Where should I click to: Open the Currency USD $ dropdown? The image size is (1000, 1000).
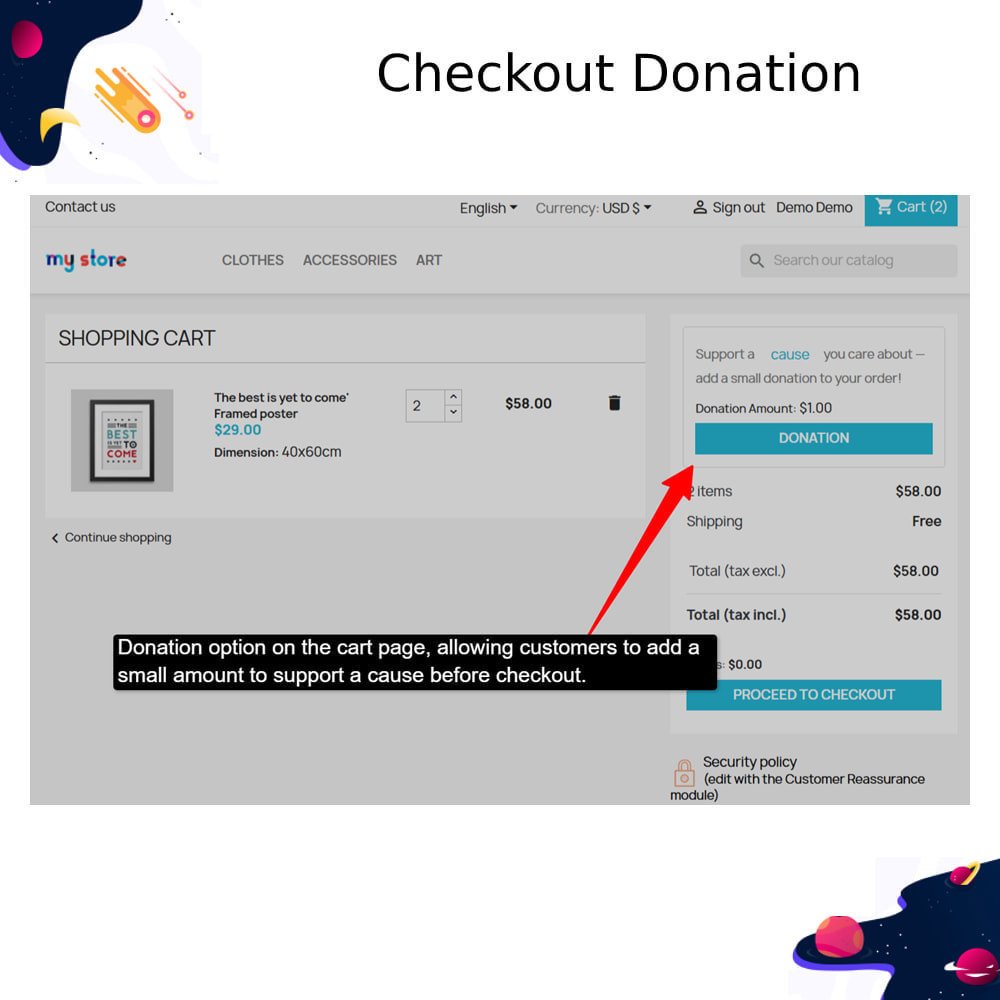593,208
